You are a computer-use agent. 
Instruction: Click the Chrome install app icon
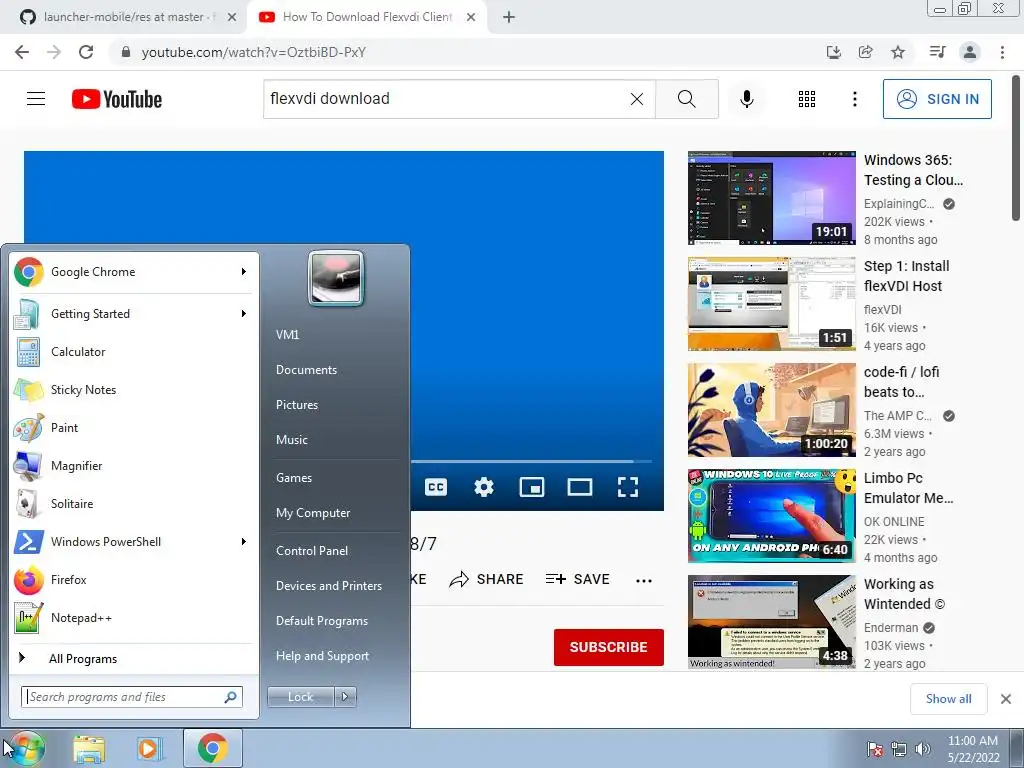point(833,52)
